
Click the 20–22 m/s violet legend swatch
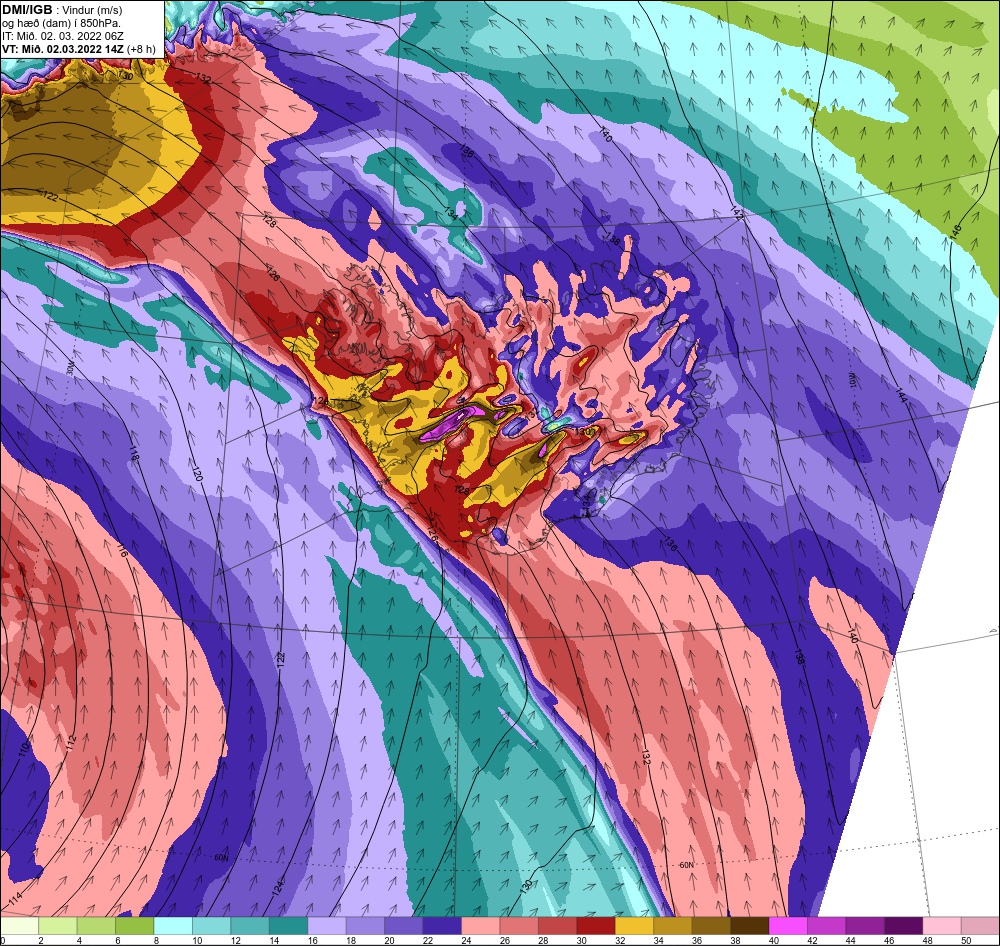pos(404,926)
